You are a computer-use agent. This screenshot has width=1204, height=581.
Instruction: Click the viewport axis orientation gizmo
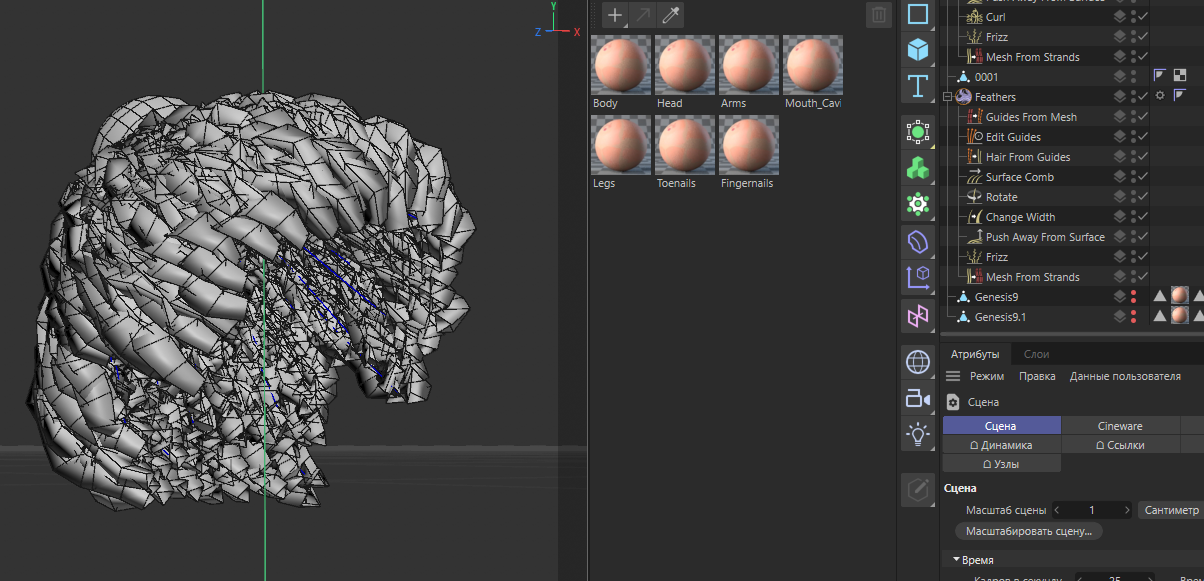tap(556, 22)
